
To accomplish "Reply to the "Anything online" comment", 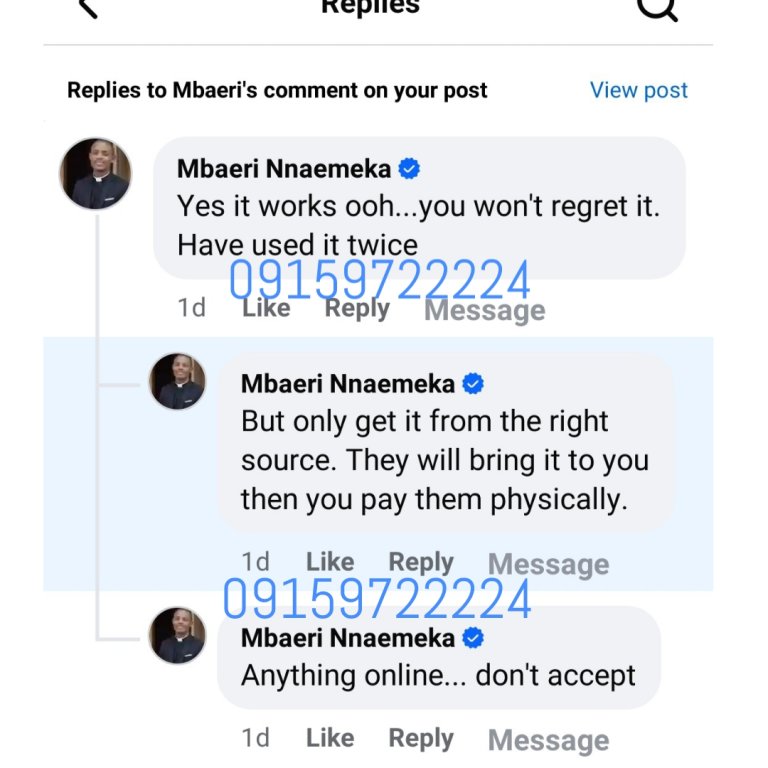I will click(421, 738).
